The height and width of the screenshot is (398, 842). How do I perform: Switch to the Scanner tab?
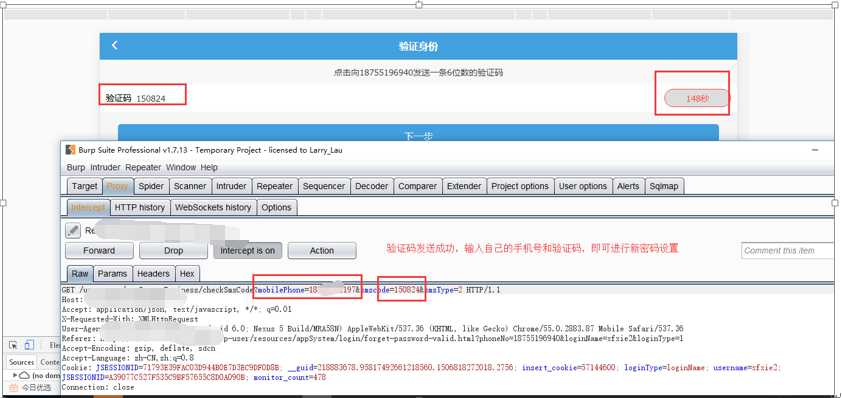point(190,186)
